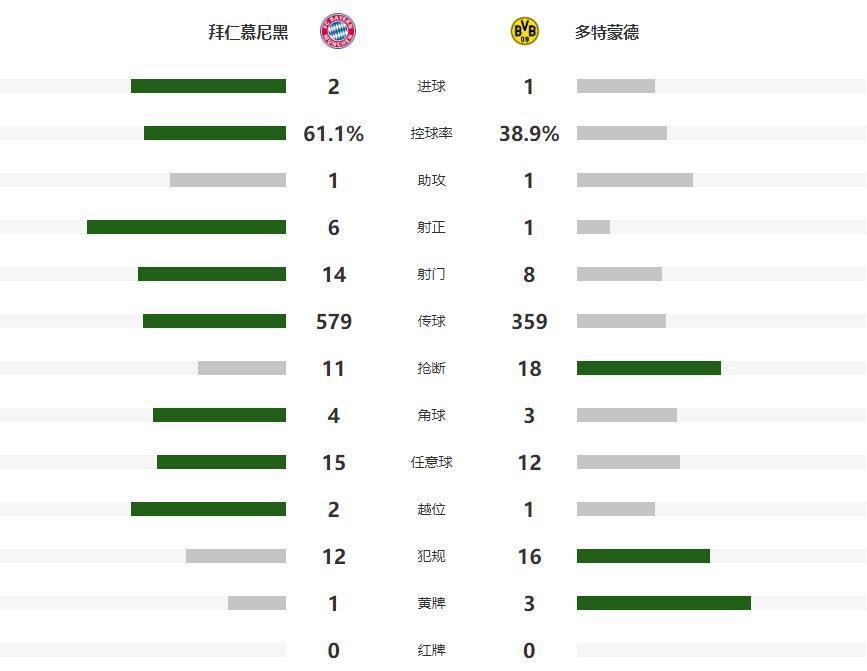Click Bayern's 579 passes value

(333, 321)
